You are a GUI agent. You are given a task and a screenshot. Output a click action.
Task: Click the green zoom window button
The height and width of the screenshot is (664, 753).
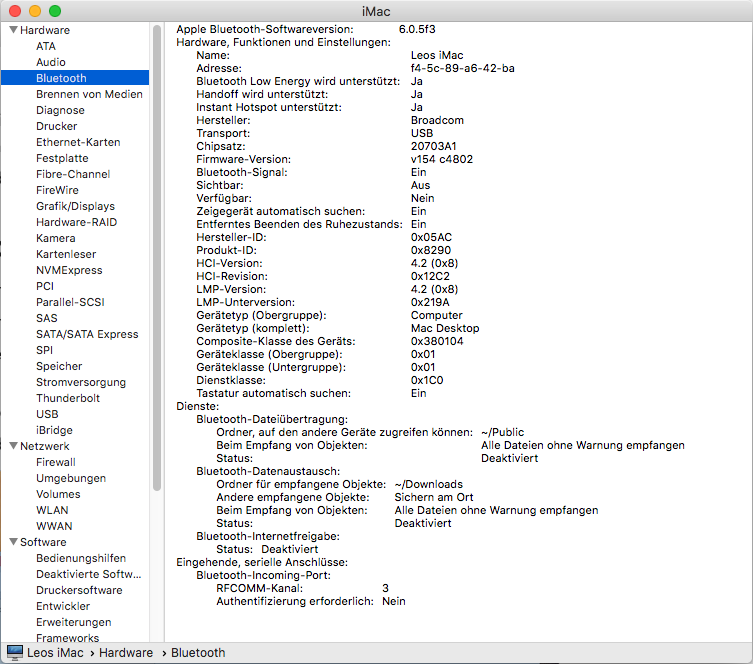coord(55,10)
